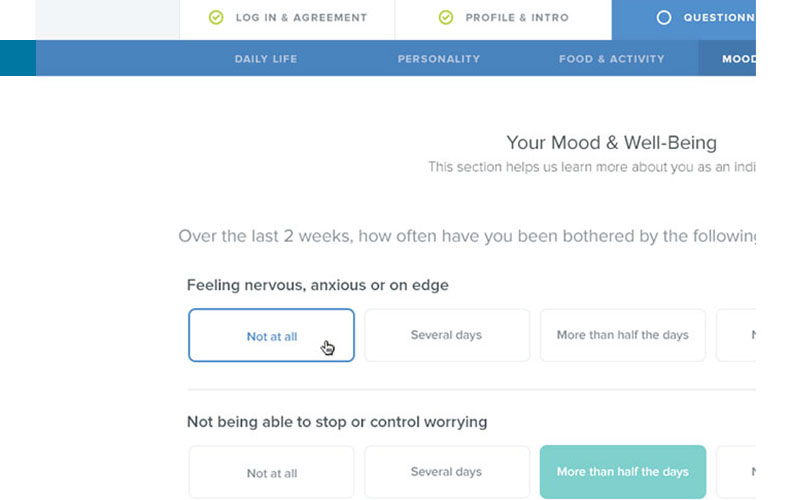Click the dark teal block at left of section bar
The image size is (800, 500).
coord(18,58)
